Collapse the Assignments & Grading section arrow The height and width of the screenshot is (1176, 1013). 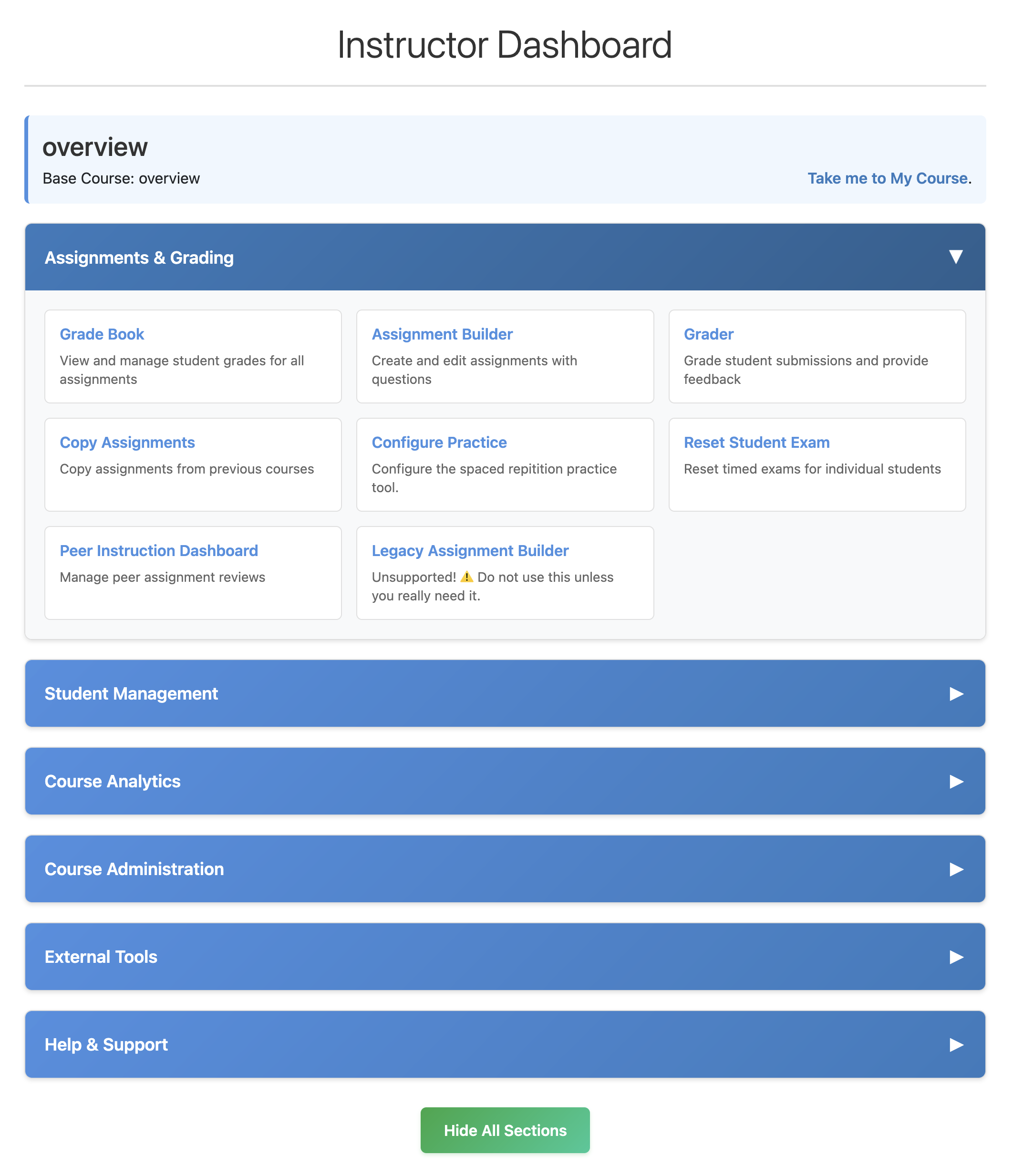(956, 257)
